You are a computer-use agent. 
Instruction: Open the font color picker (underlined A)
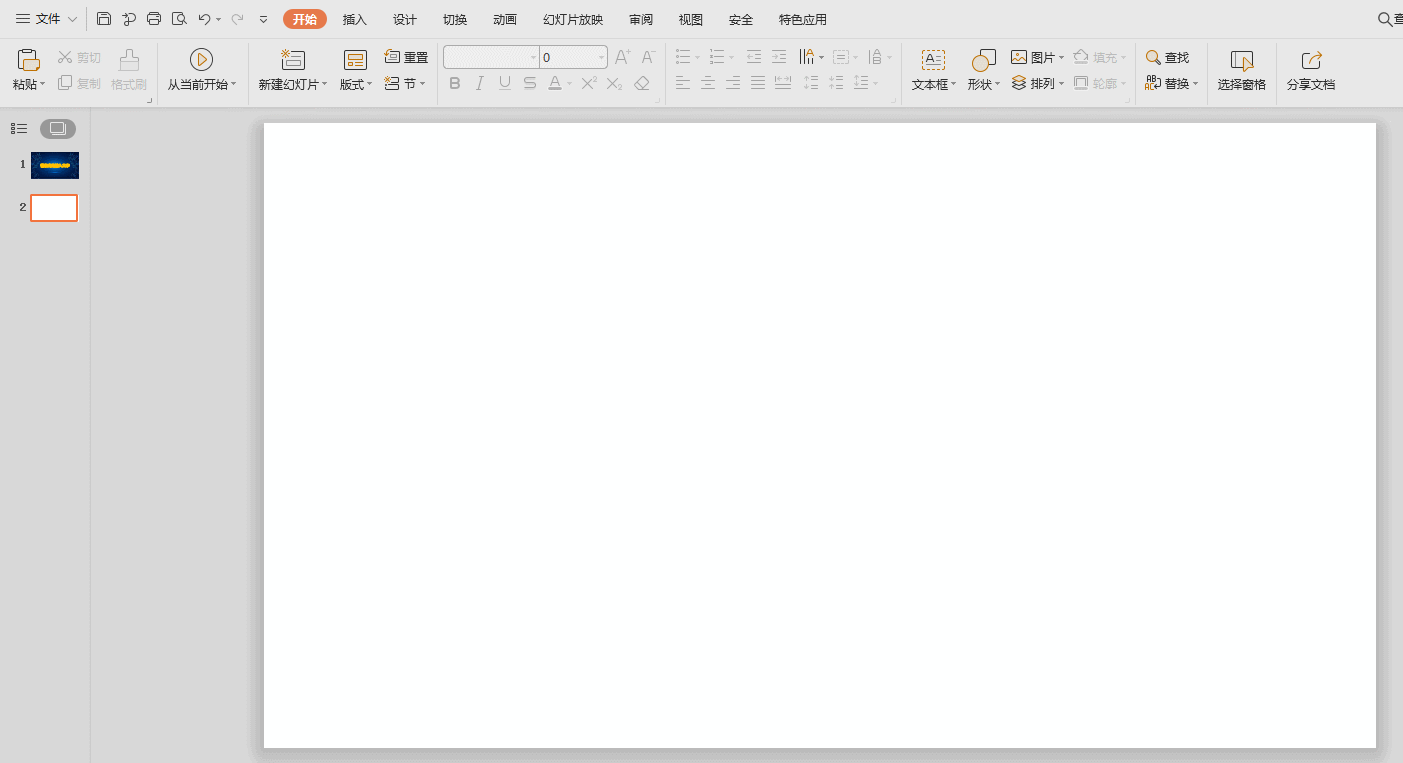(x=555, y=83)
